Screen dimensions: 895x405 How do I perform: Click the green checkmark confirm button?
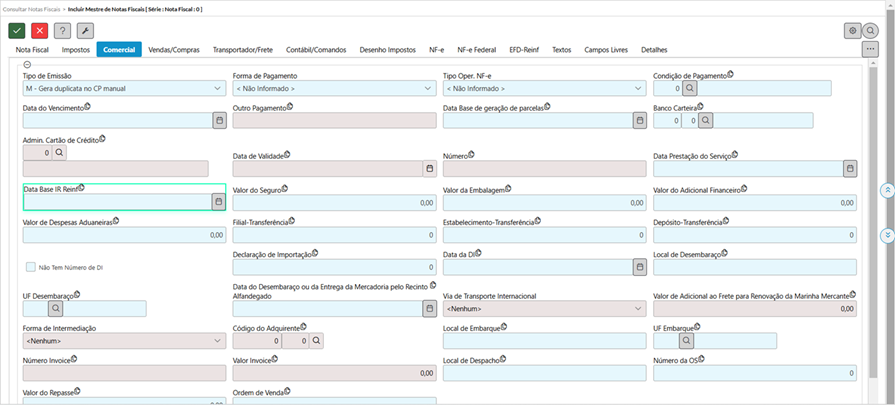(16, 31)
